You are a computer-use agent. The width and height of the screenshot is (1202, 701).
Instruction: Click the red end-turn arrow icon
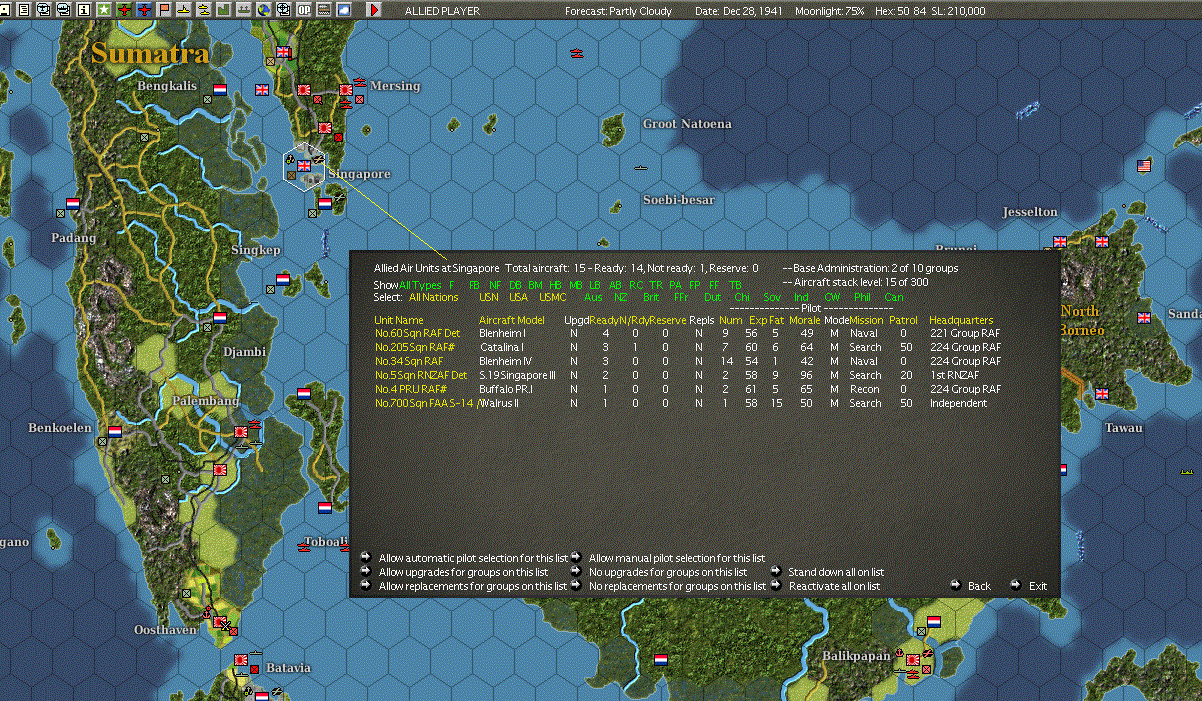375,10
